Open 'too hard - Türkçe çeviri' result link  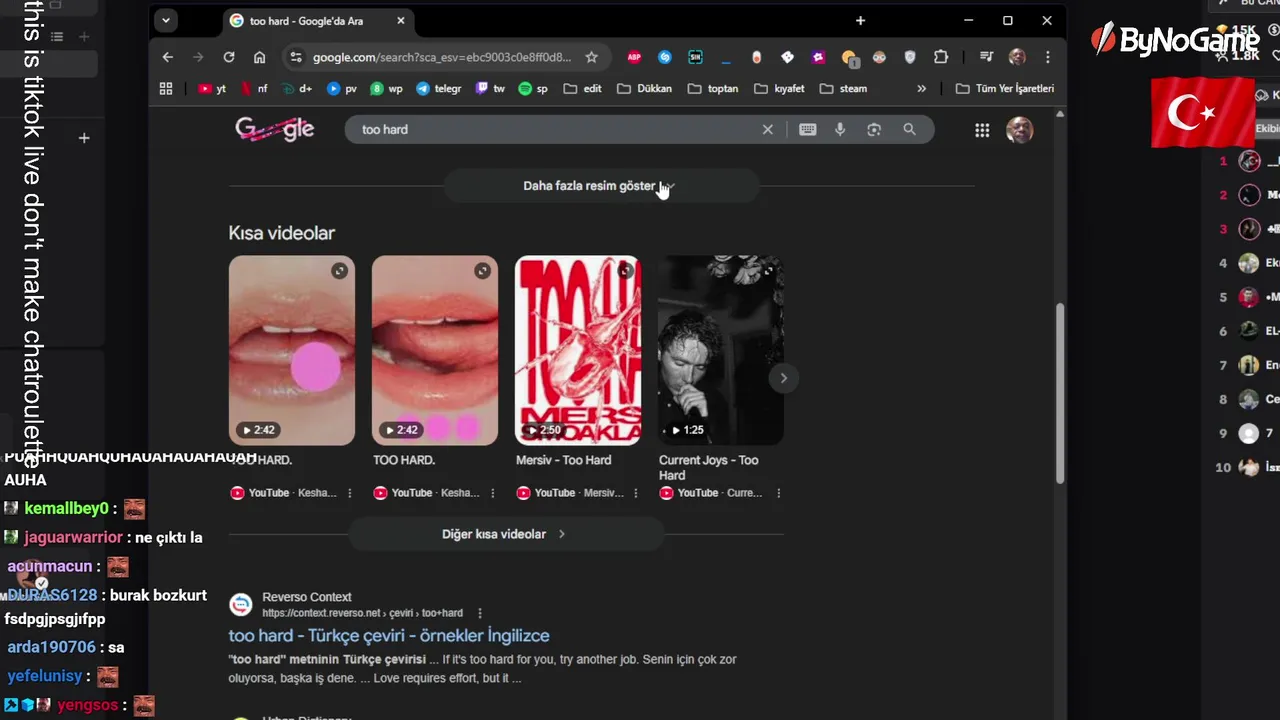pos(389,636)
